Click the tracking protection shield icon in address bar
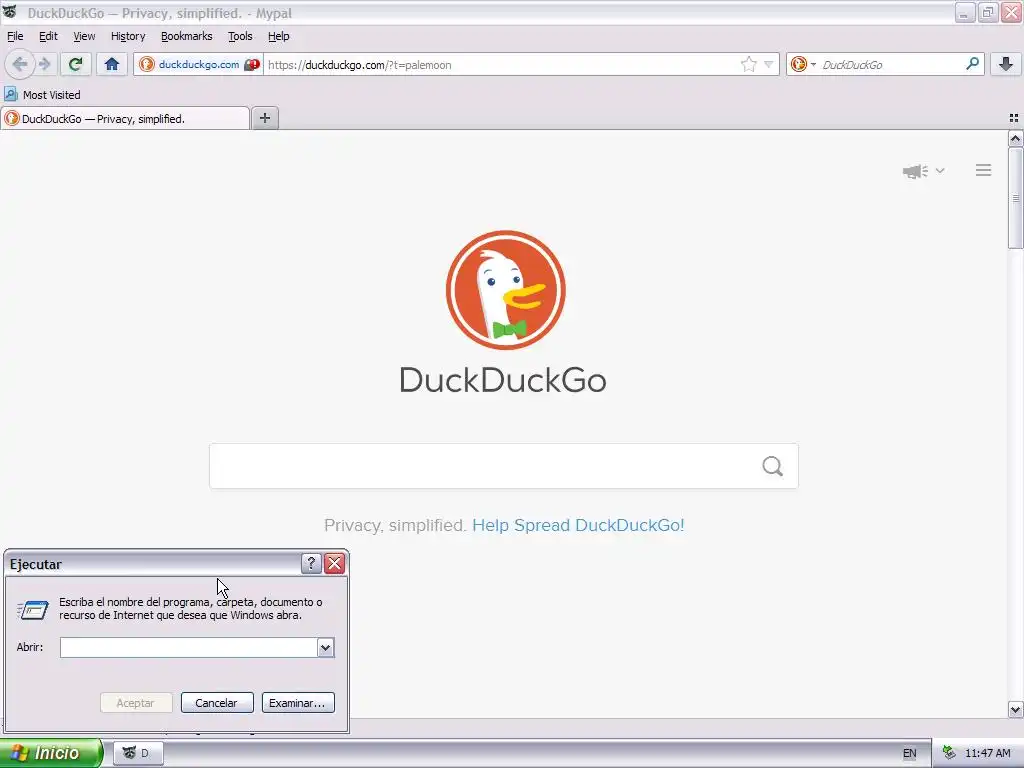Image resolution: width=1024 pixels, height=768 pixels. [251, 65]
